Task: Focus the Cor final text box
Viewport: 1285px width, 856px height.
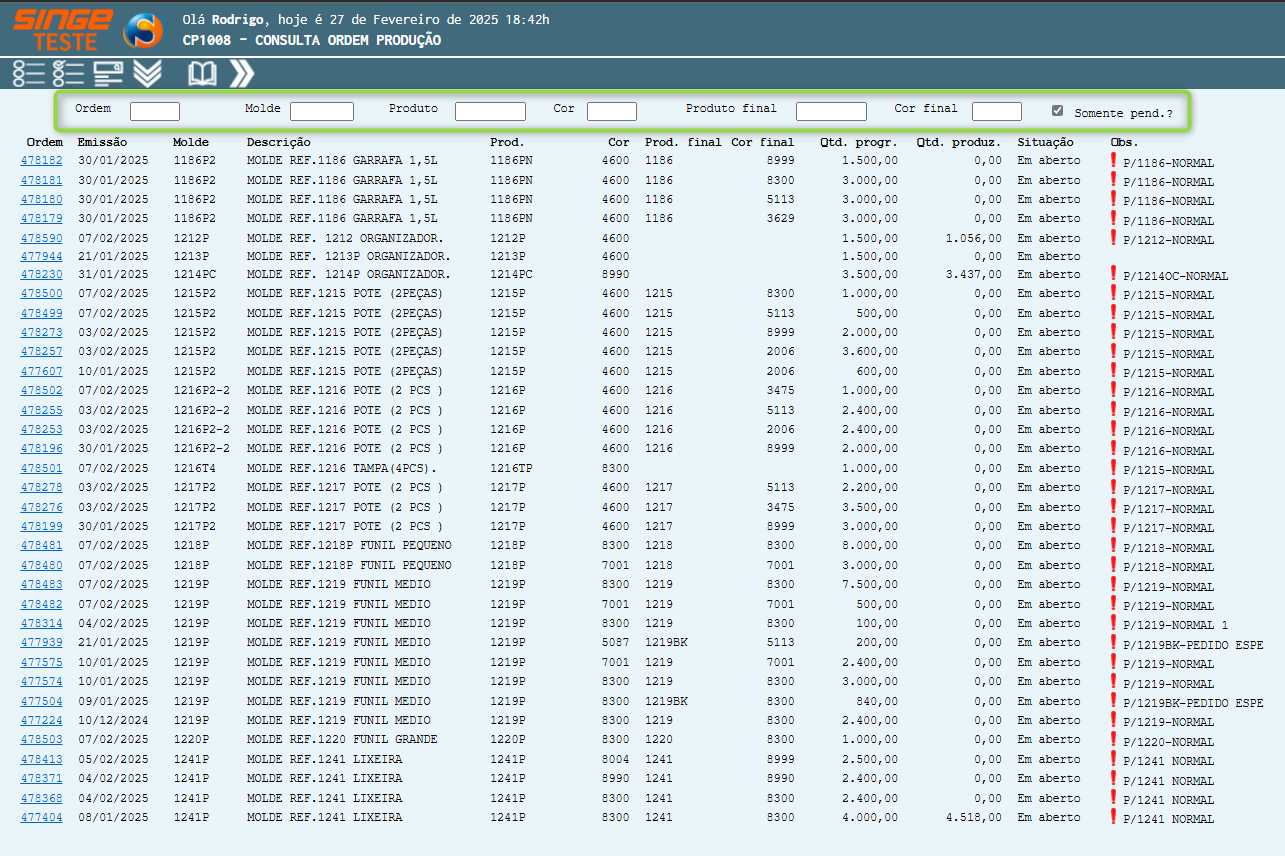Action: click(x=996, y=111)
